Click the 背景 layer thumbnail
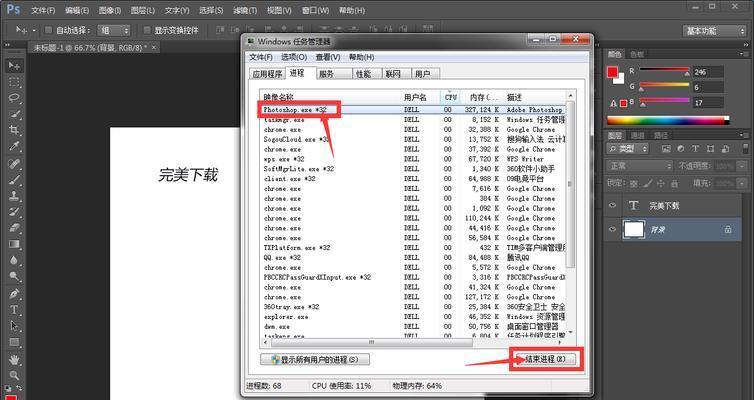 [x=633, y=229]
